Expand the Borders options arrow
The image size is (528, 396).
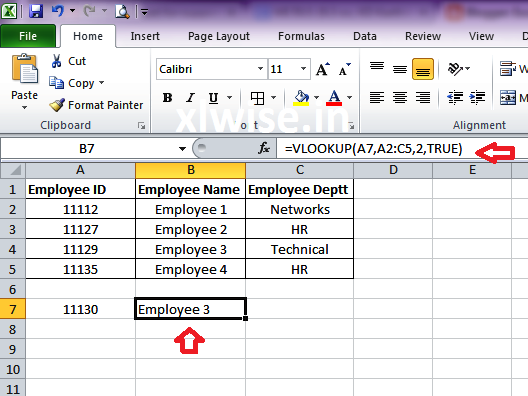pos(273,98)
